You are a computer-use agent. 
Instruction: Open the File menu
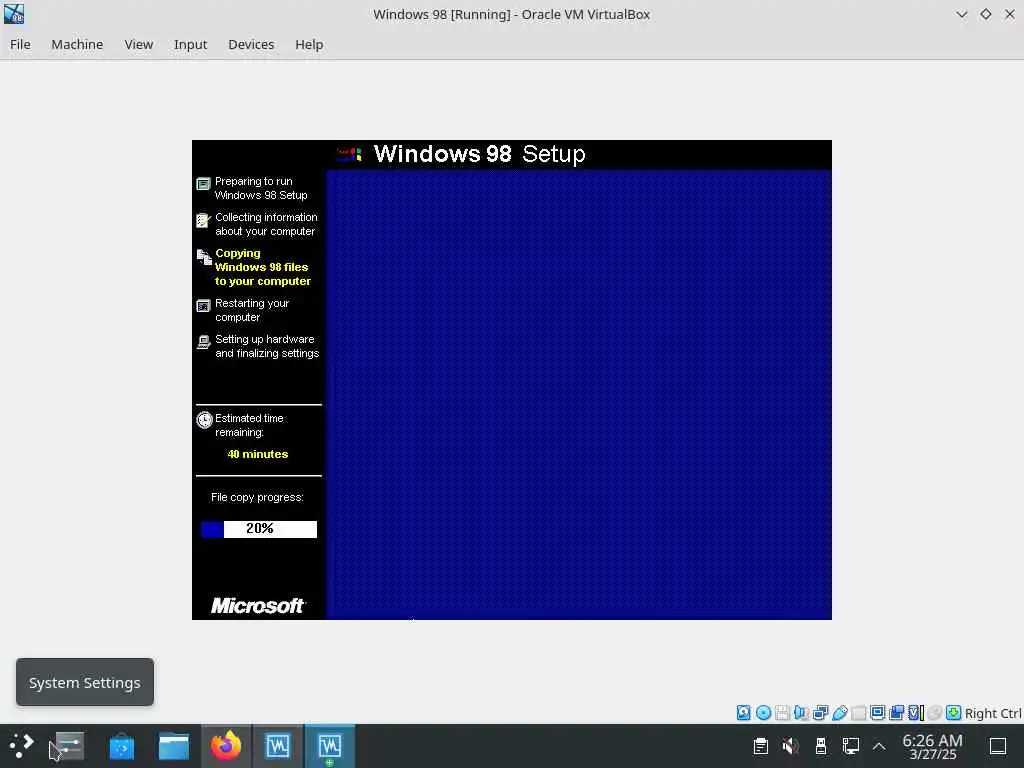pyautogui.click(x=20, y=44)
